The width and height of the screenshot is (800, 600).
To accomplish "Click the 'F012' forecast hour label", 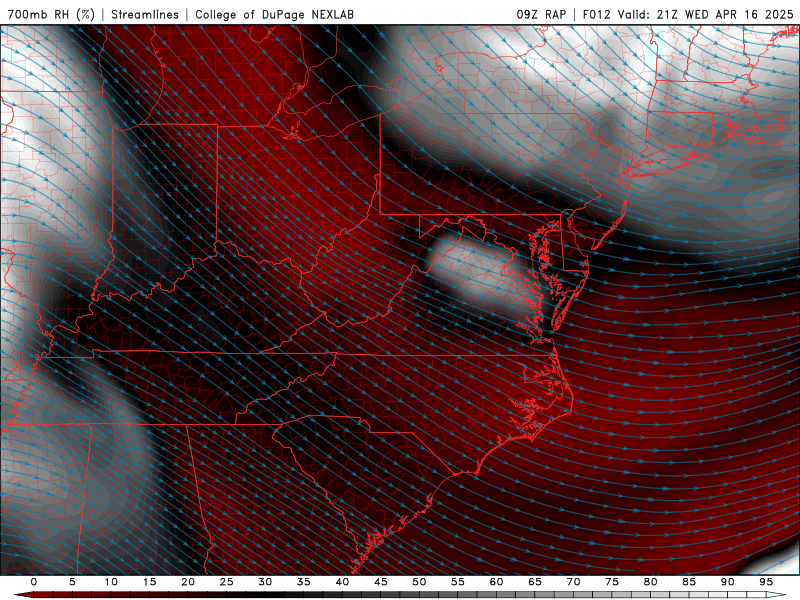I will coord(597,14).
